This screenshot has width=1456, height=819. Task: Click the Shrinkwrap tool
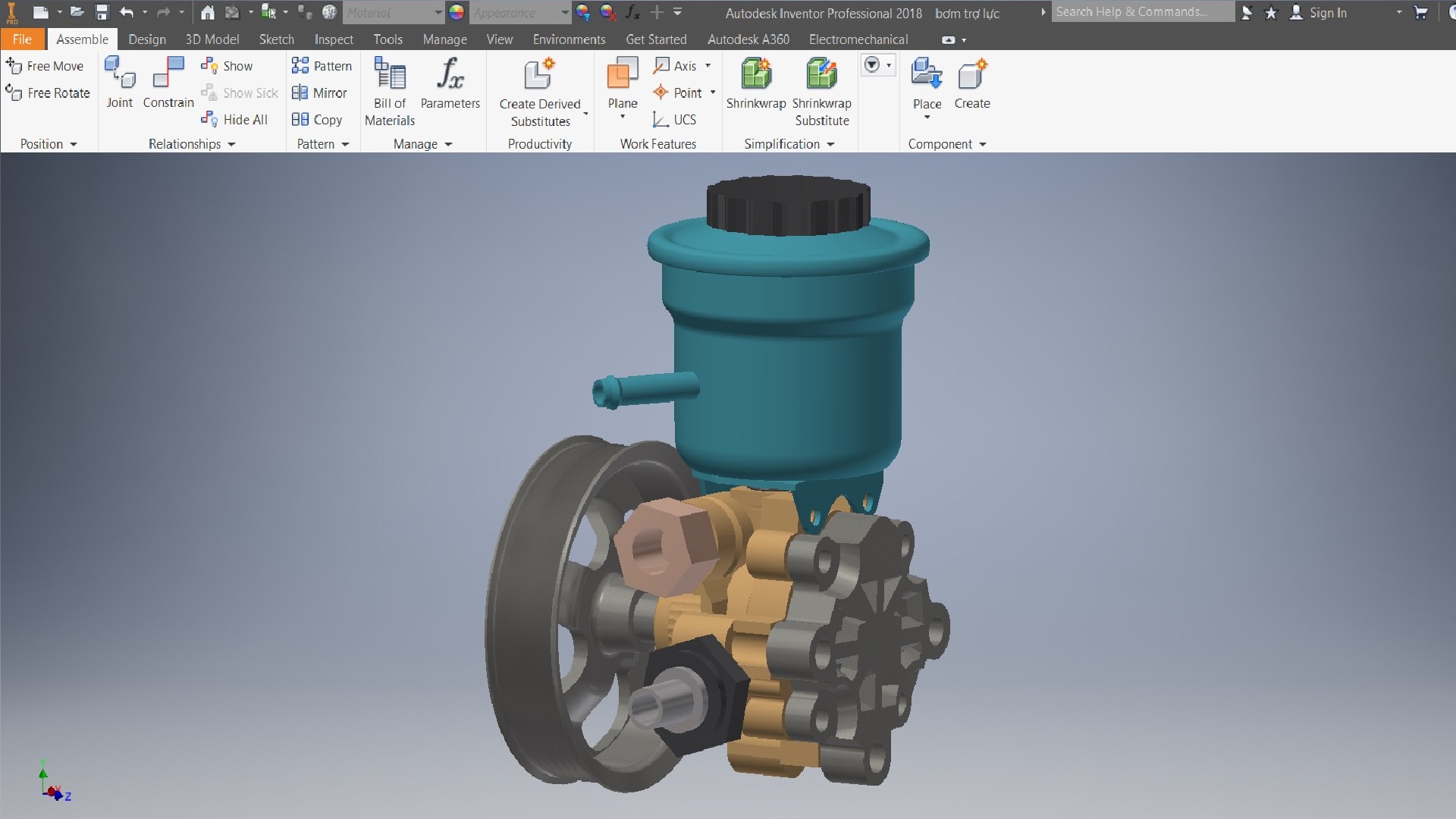pyautogui.click(x=756, y=83)
